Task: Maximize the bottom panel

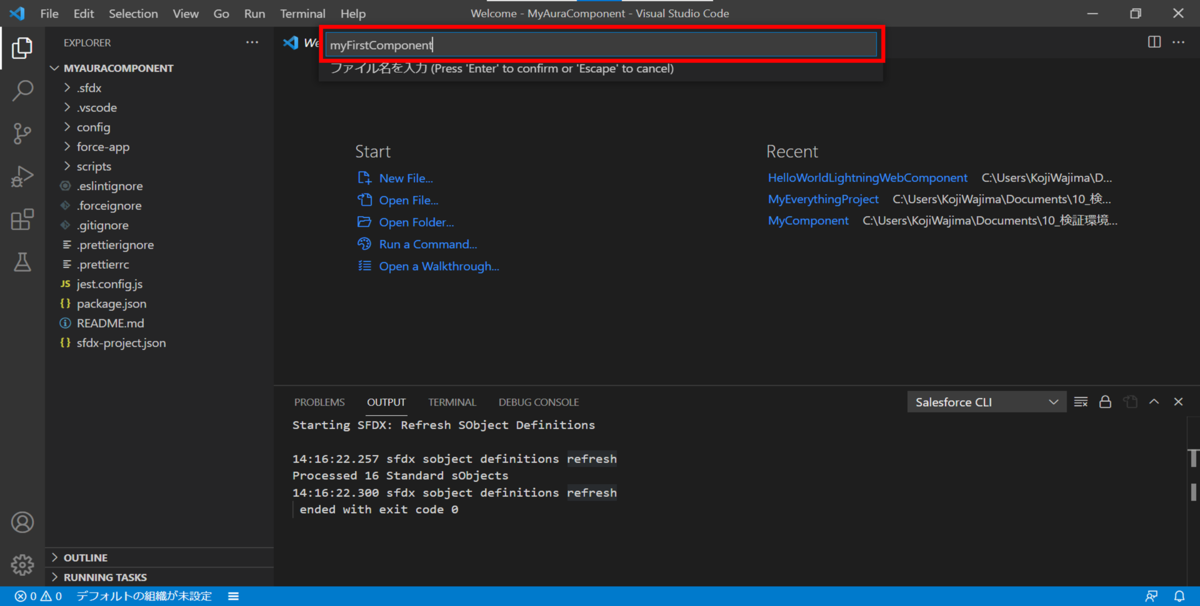Action: (1154, 402)
